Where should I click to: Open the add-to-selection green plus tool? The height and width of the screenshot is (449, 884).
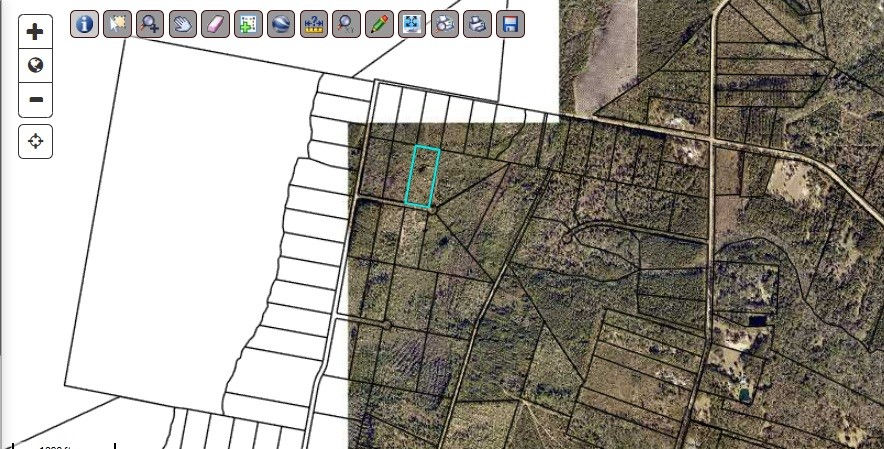tap(248, 24)
